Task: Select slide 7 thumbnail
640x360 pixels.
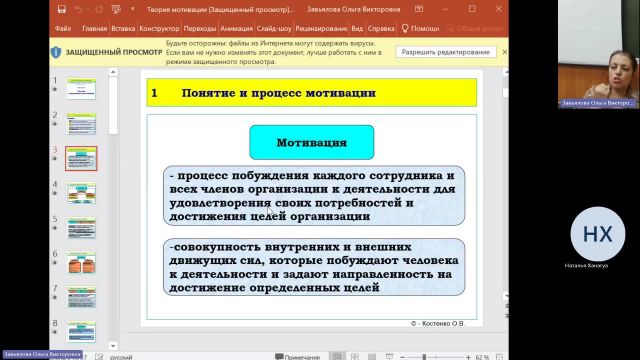Action: pos(81,297)
